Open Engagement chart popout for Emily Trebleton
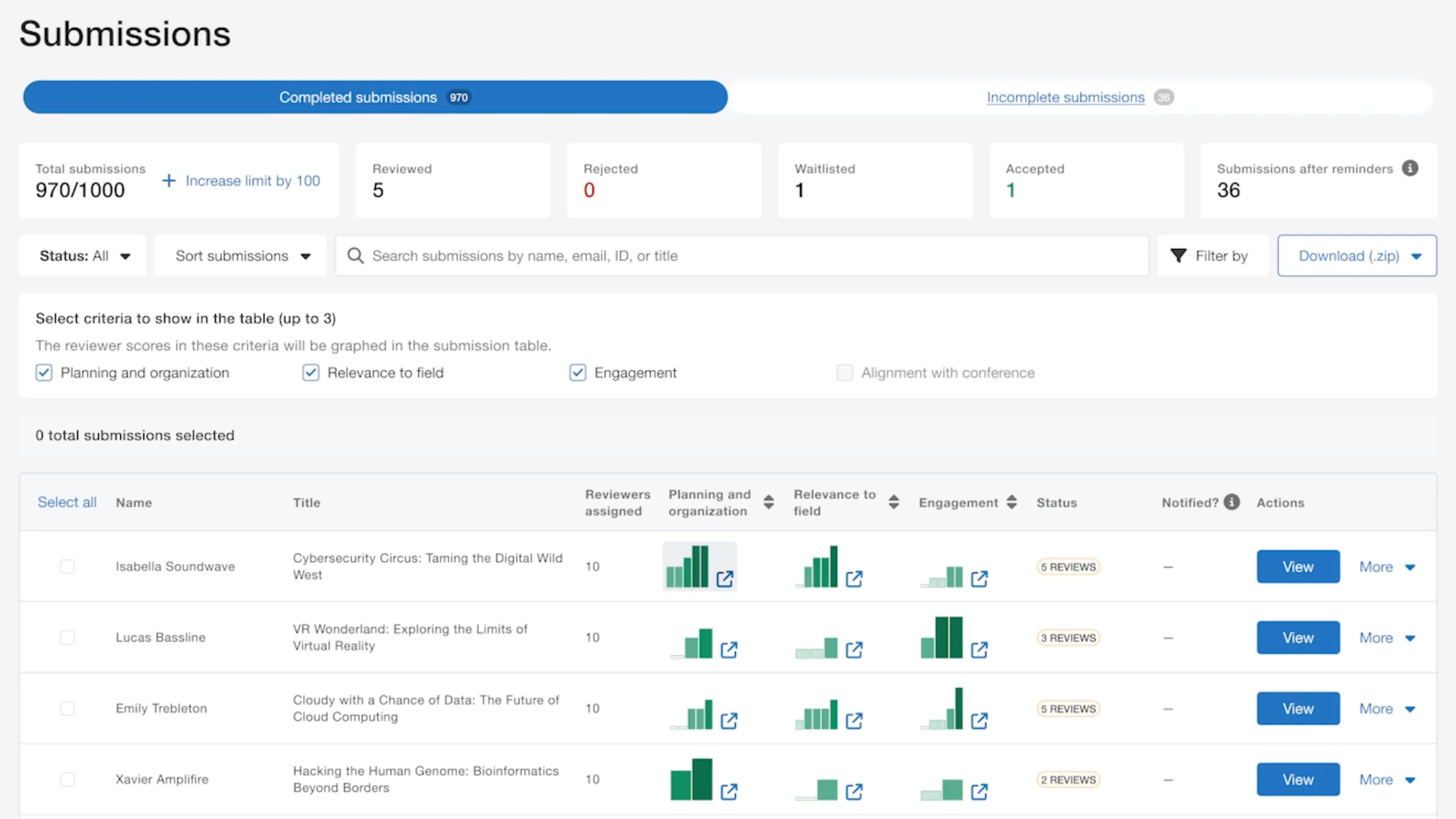The width and height of the screenshot is (1456, 819). click(980, 720)
